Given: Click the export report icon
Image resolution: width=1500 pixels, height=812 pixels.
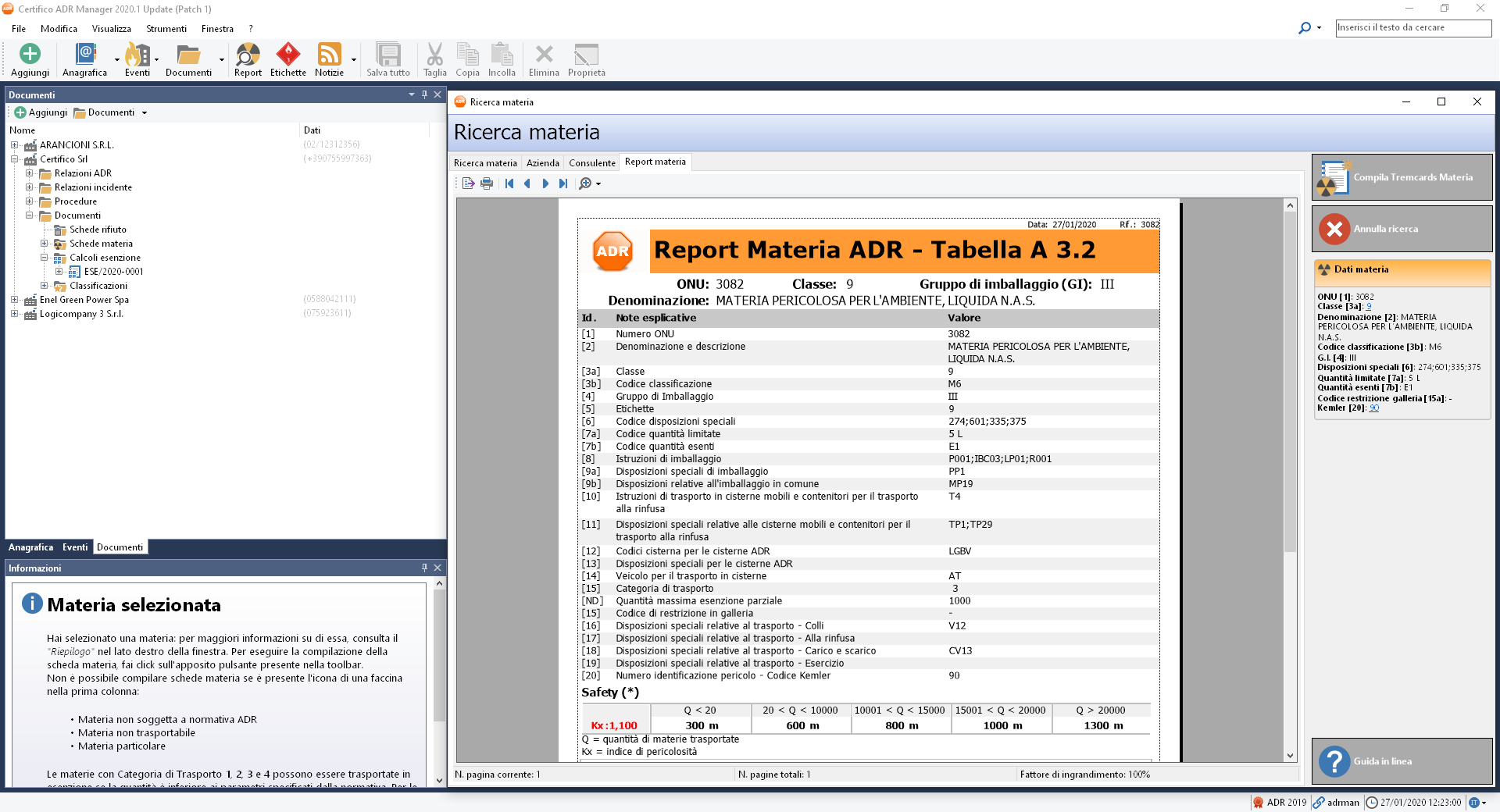Looking at the screenshot, I should (468, 183).
